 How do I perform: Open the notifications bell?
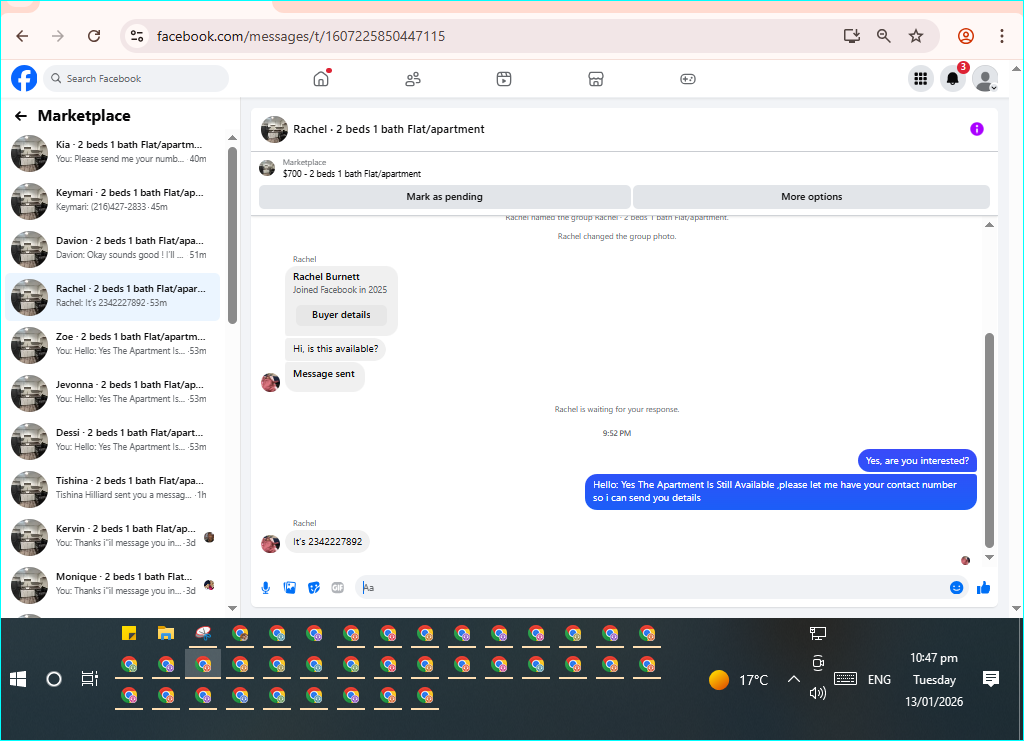click(953, 79)
